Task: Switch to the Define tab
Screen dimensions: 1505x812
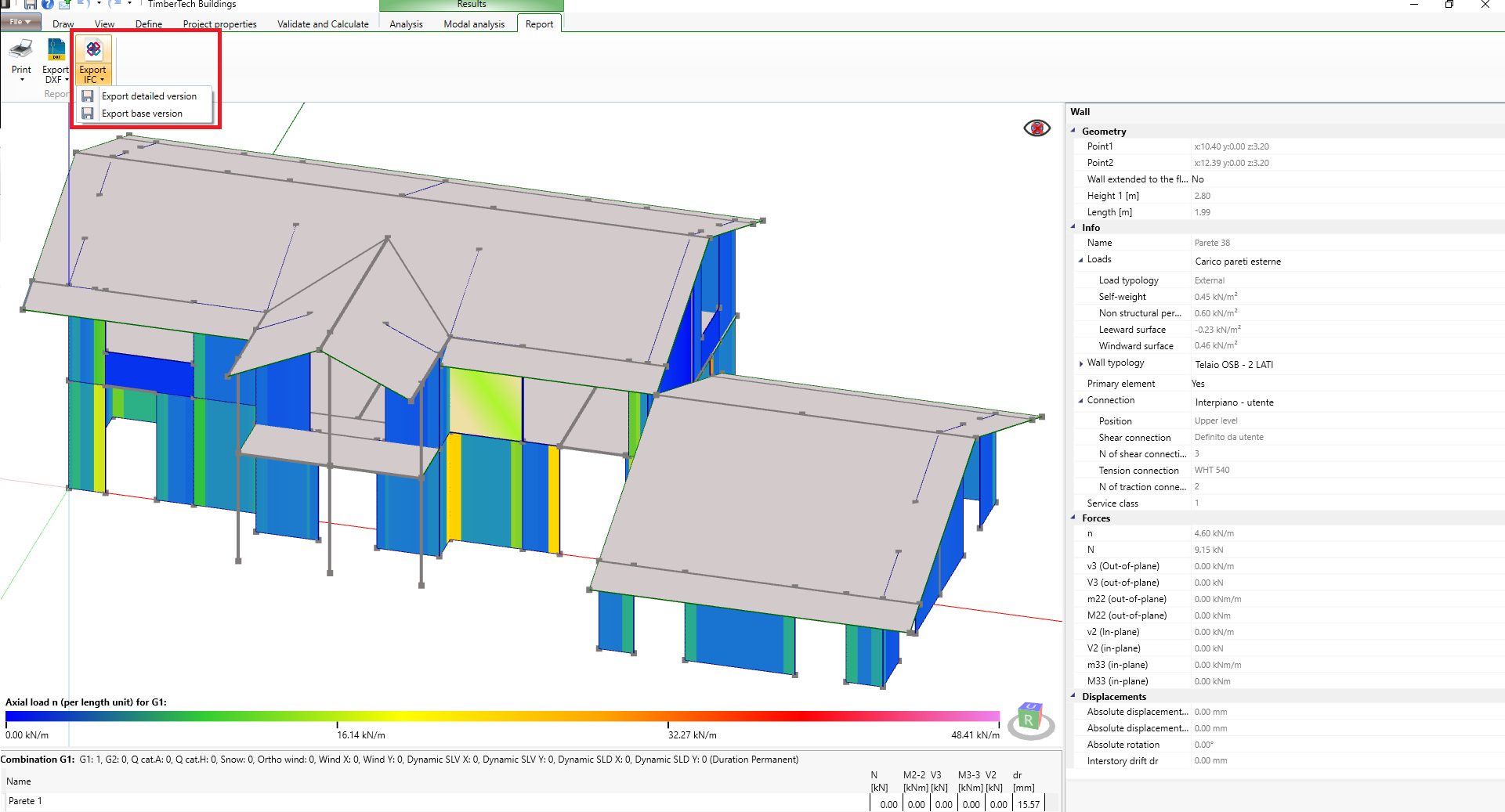Action: [x=149, y=24]
